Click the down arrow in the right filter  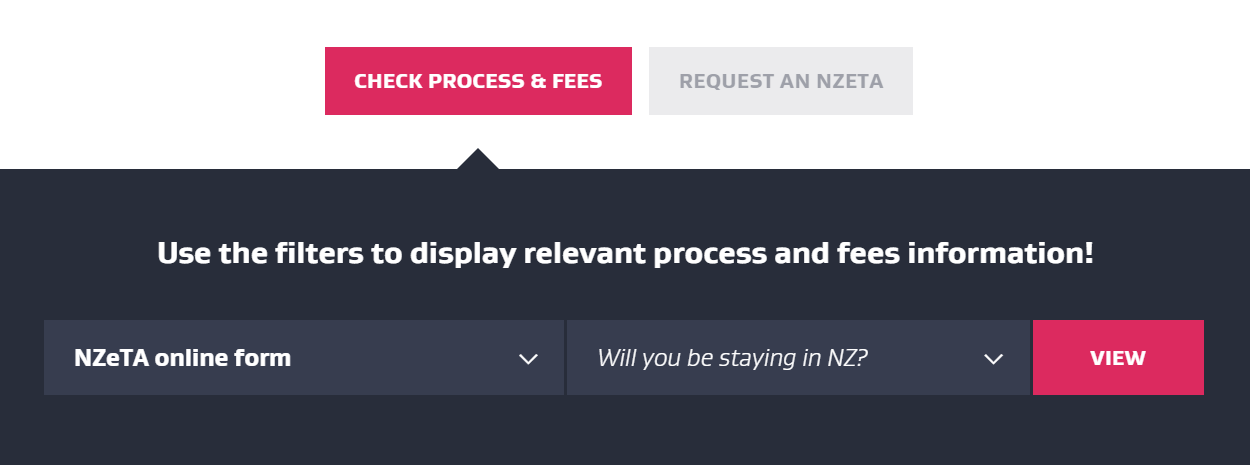click(x=993, y=359)
